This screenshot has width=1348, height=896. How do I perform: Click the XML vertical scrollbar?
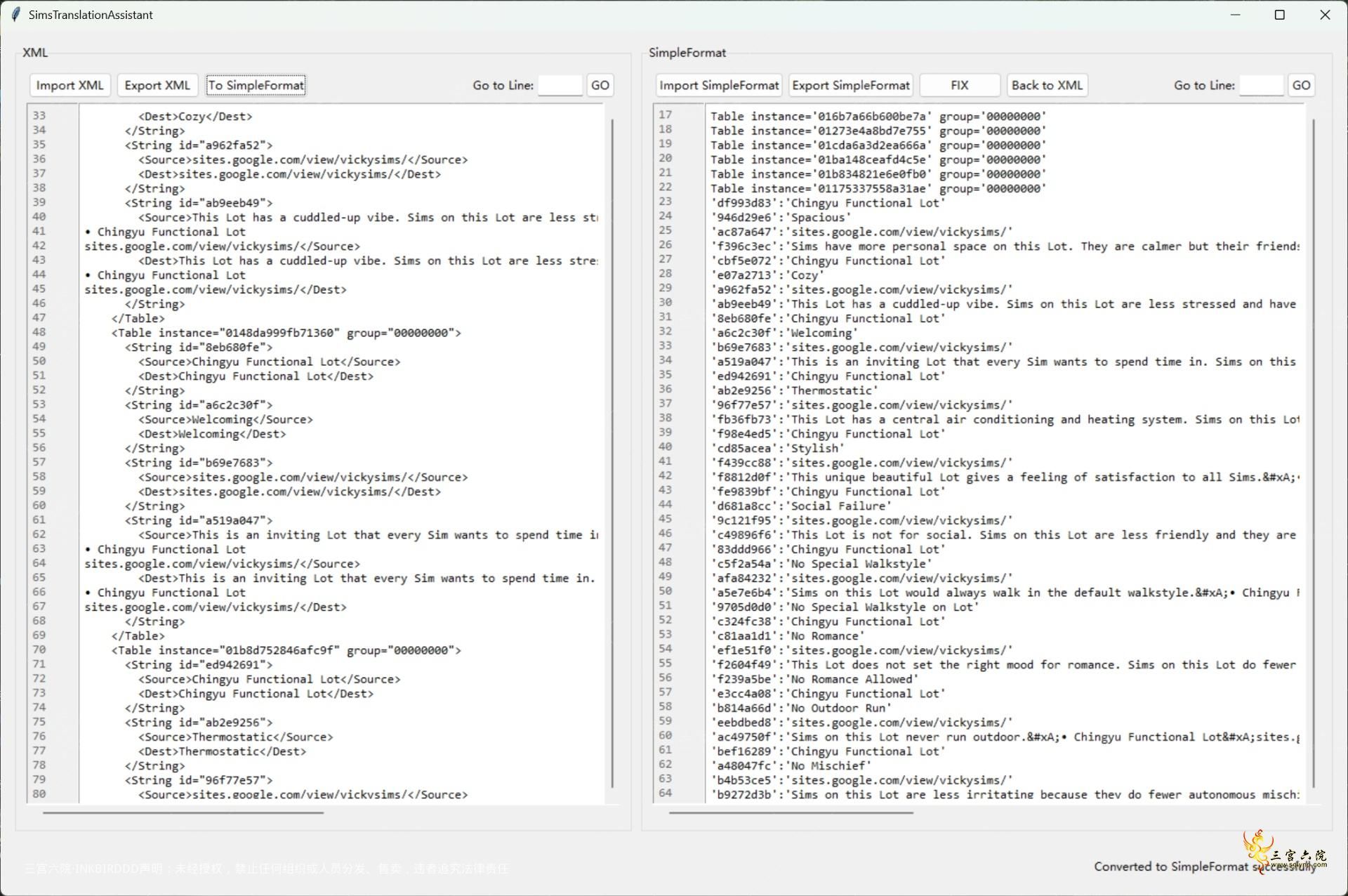613,453
